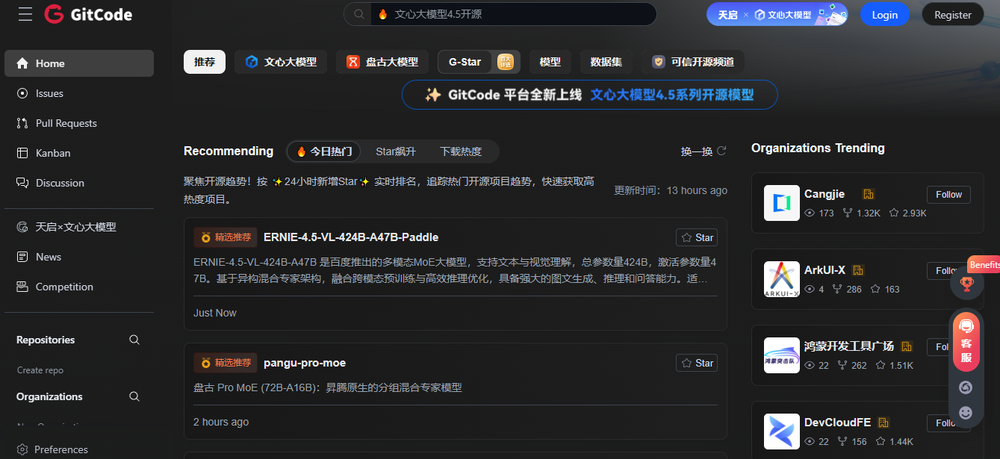Select the 数据集 tab

606,62
